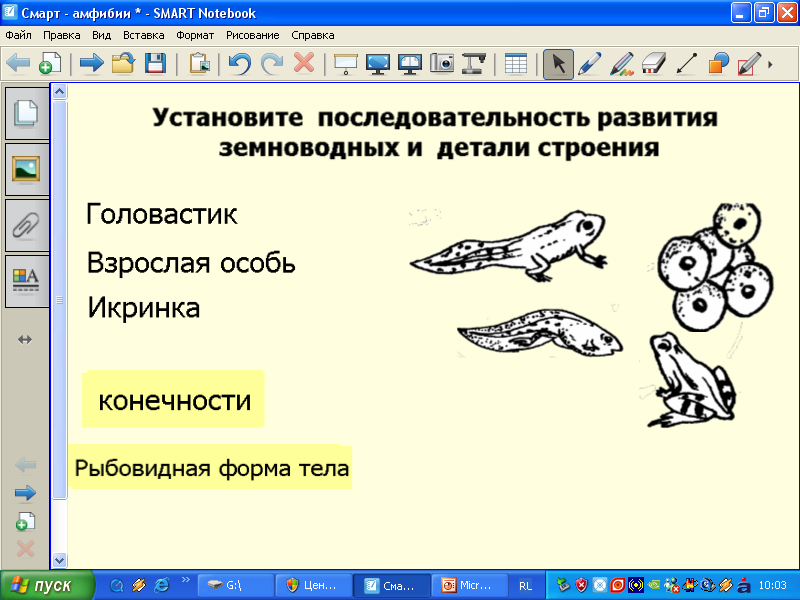Open the Attachments paperclip tab
The height and width of the screenshot is (600, 800).
point(27,226)
